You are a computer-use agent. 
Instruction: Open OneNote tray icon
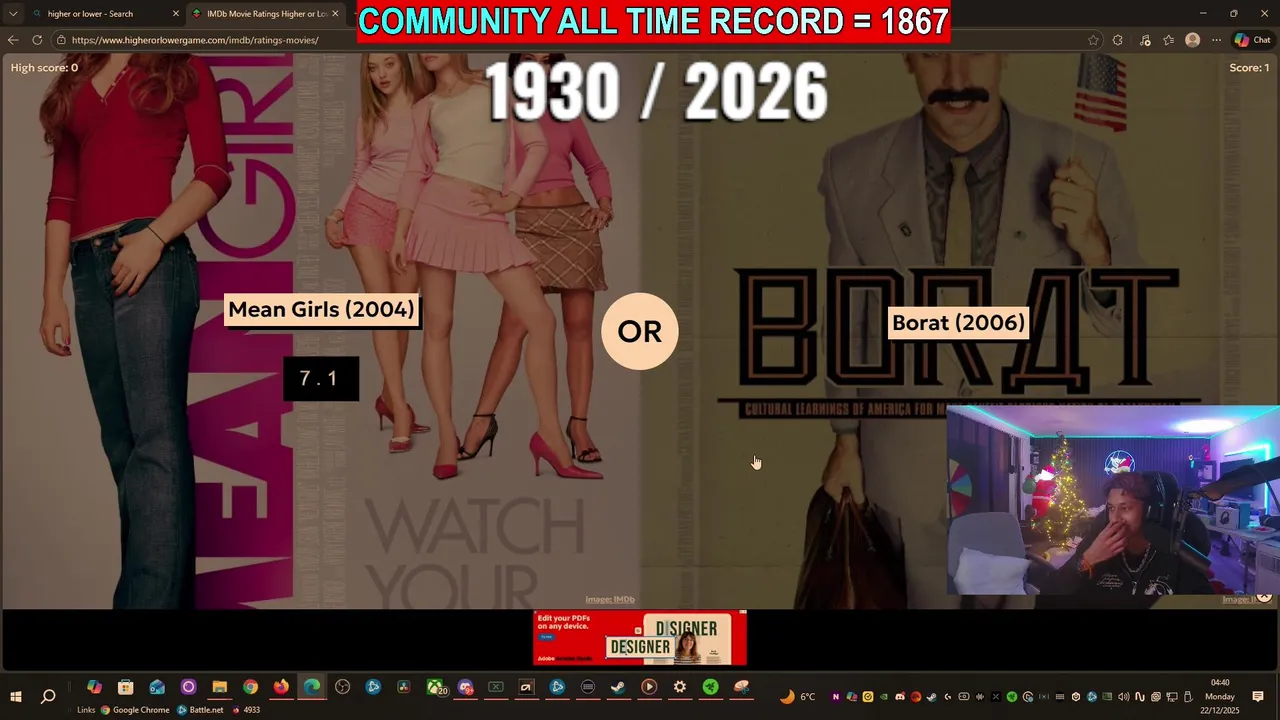point(836,697)
